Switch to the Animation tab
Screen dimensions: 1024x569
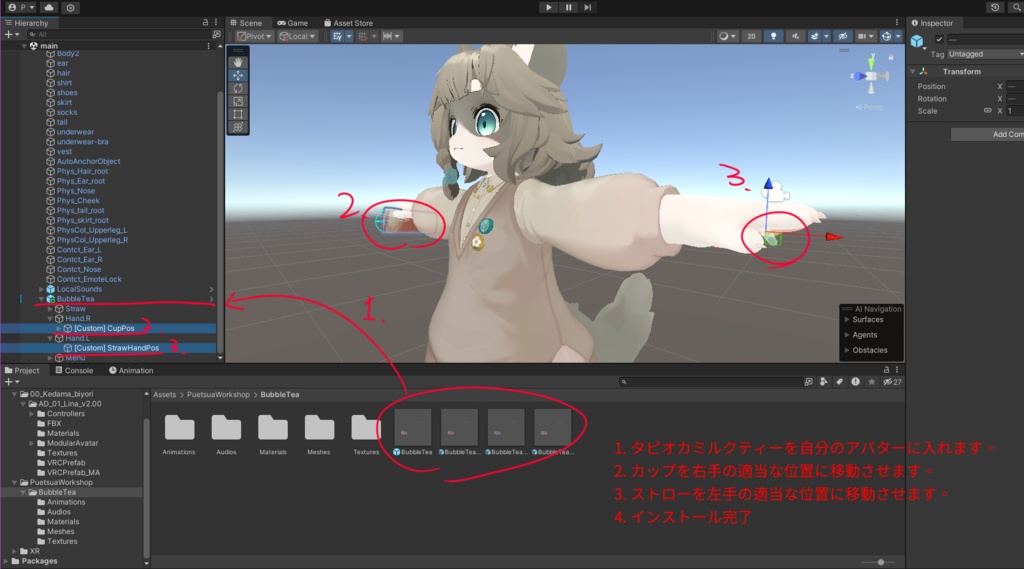[131, 370]
